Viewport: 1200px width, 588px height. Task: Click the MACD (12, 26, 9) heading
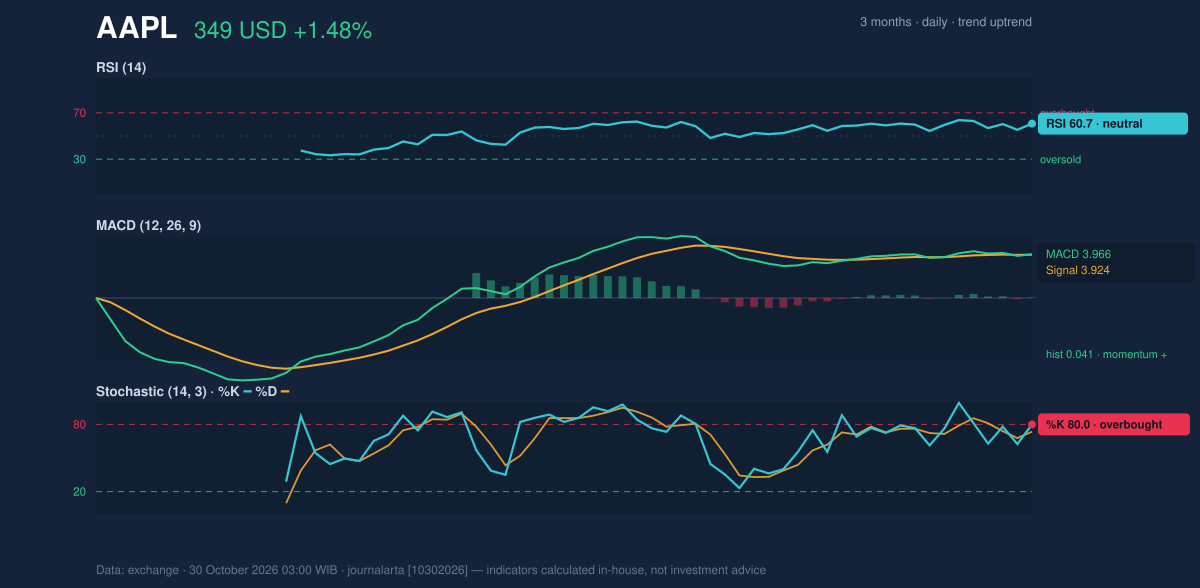point(148,226)
